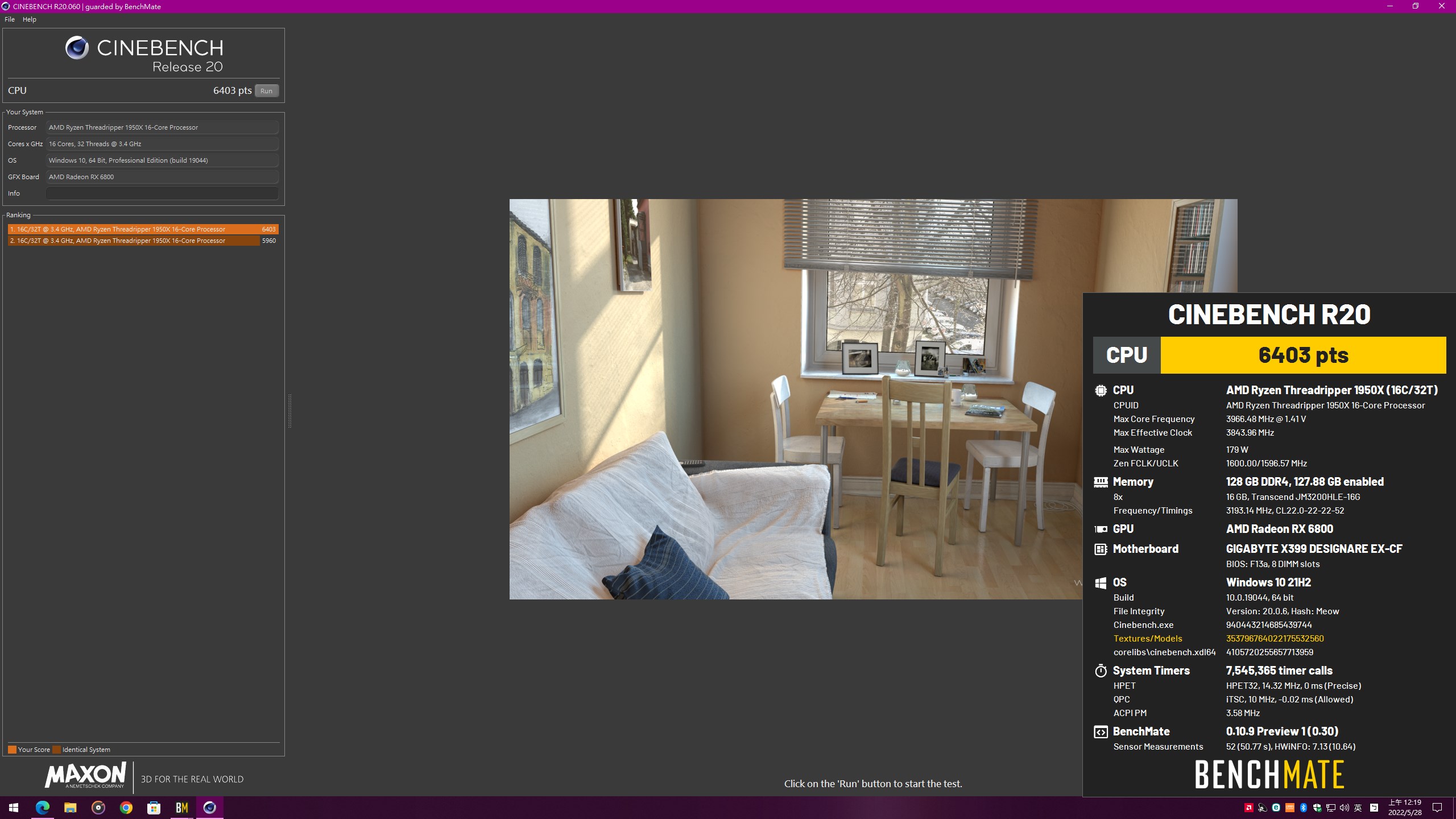Minimize the Cinebench window
The image size is (1456, 819).
1390,6
